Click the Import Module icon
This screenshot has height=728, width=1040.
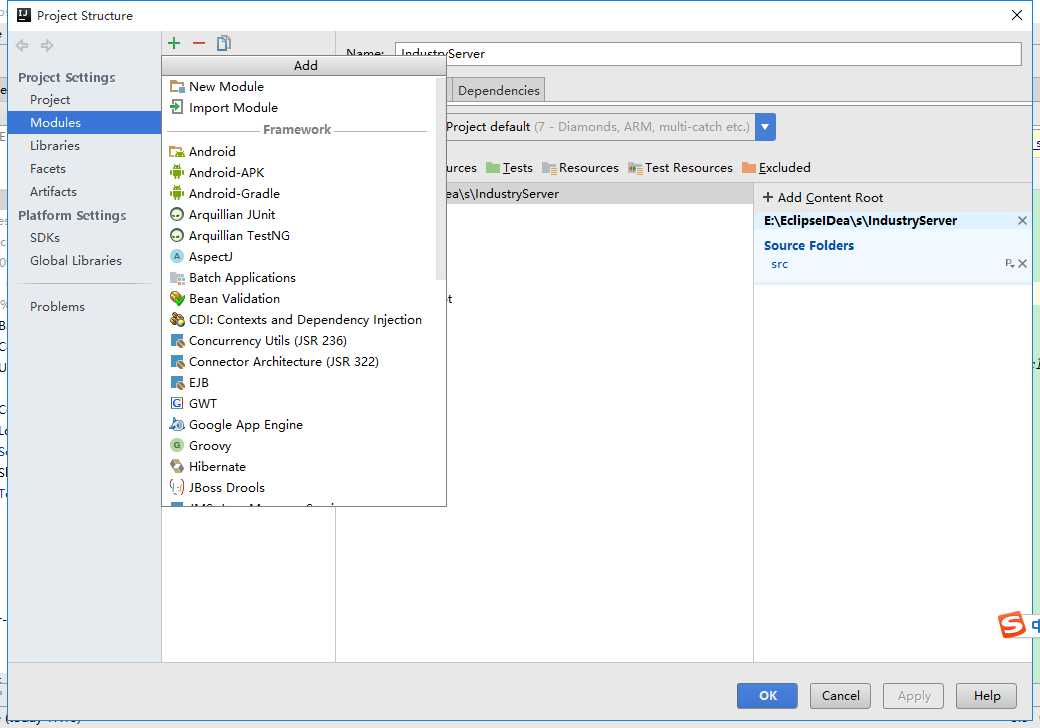tap(177, 107)
